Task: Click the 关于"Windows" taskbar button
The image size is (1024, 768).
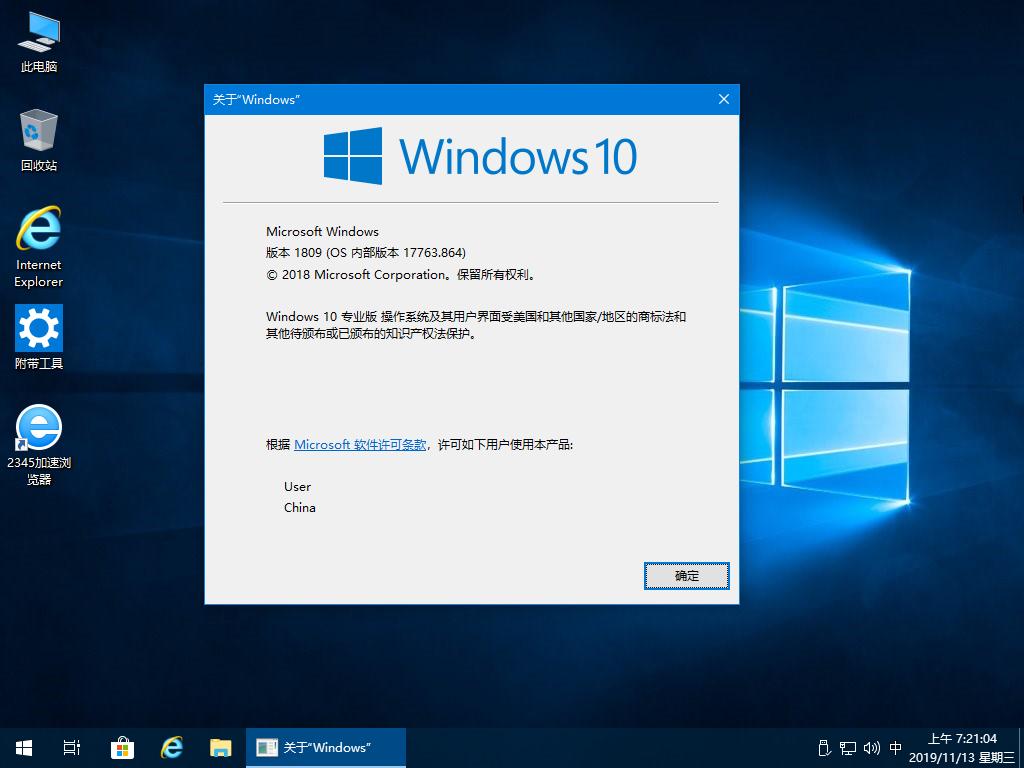Action: pyautogui.click(x=326, y=748)
